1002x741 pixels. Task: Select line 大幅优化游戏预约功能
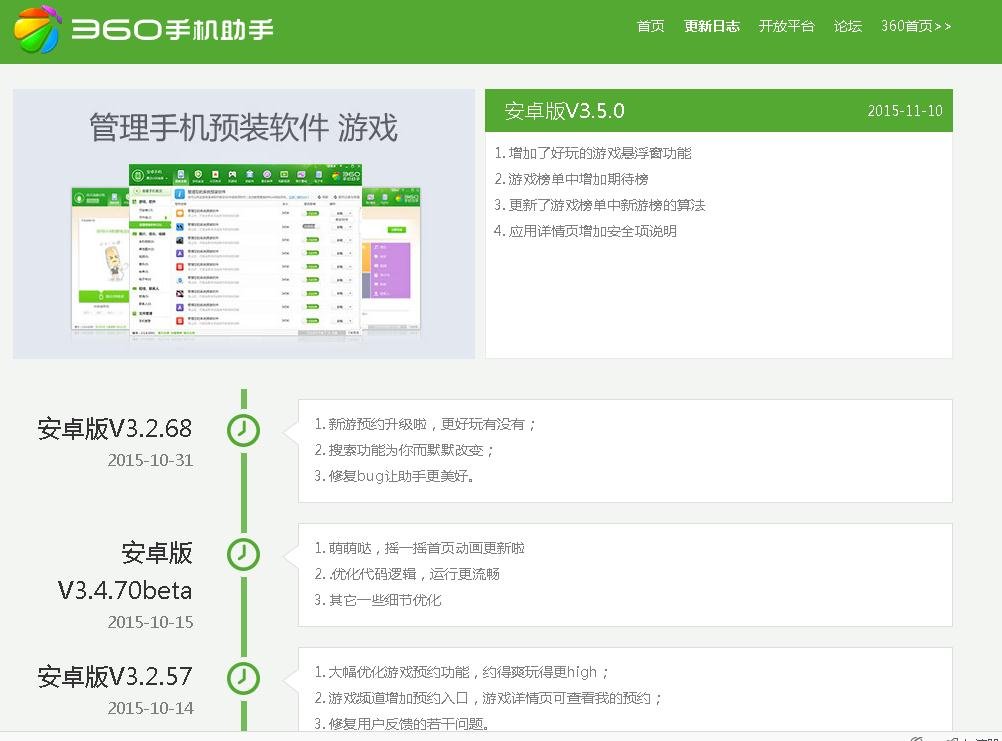(x=462, y=672)
